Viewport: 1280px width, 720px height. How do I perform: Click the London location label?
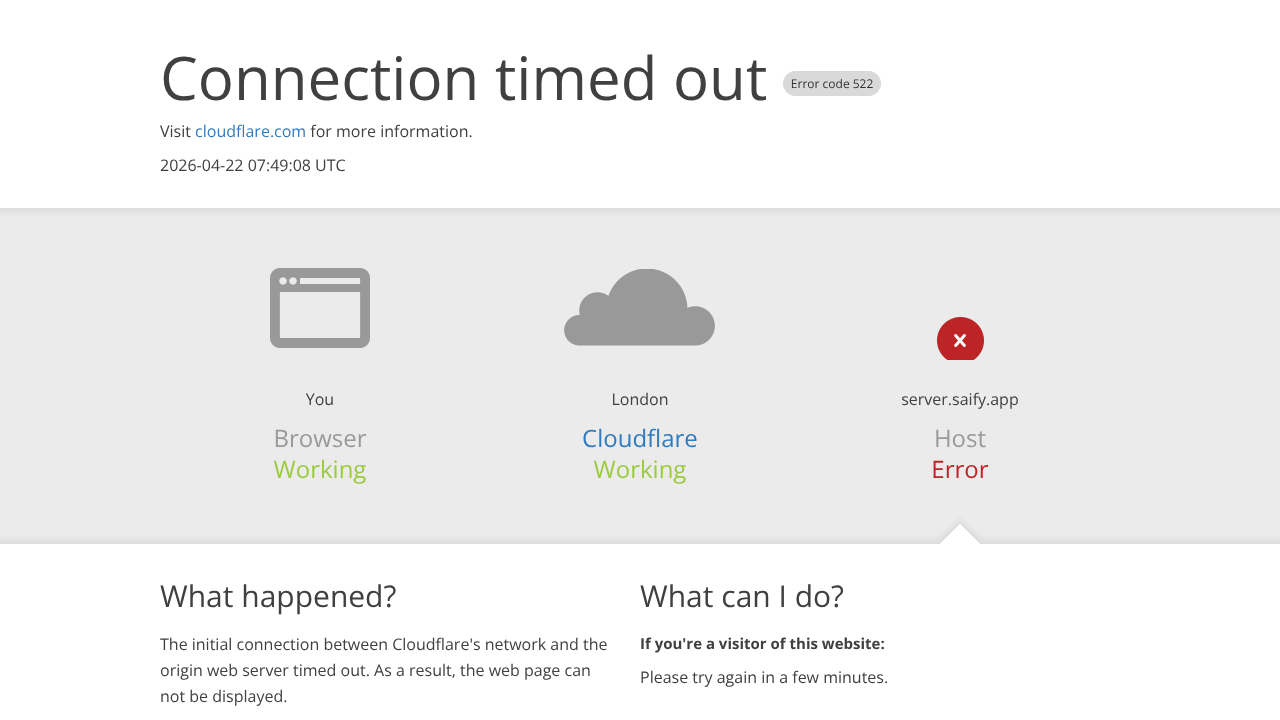point(640,399)
